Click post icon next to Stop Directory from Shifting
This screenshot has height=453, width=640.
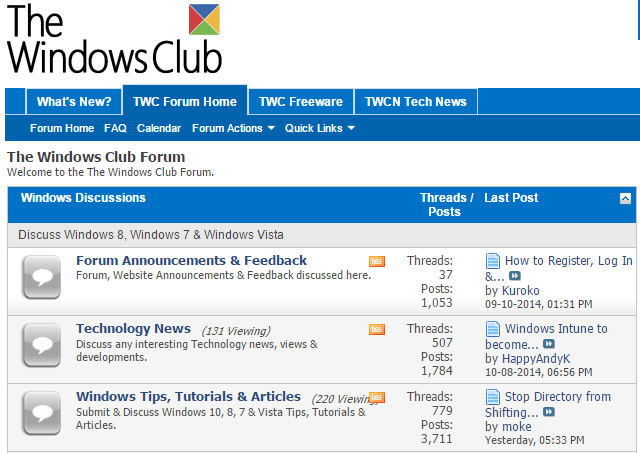(x=493, y=397)
